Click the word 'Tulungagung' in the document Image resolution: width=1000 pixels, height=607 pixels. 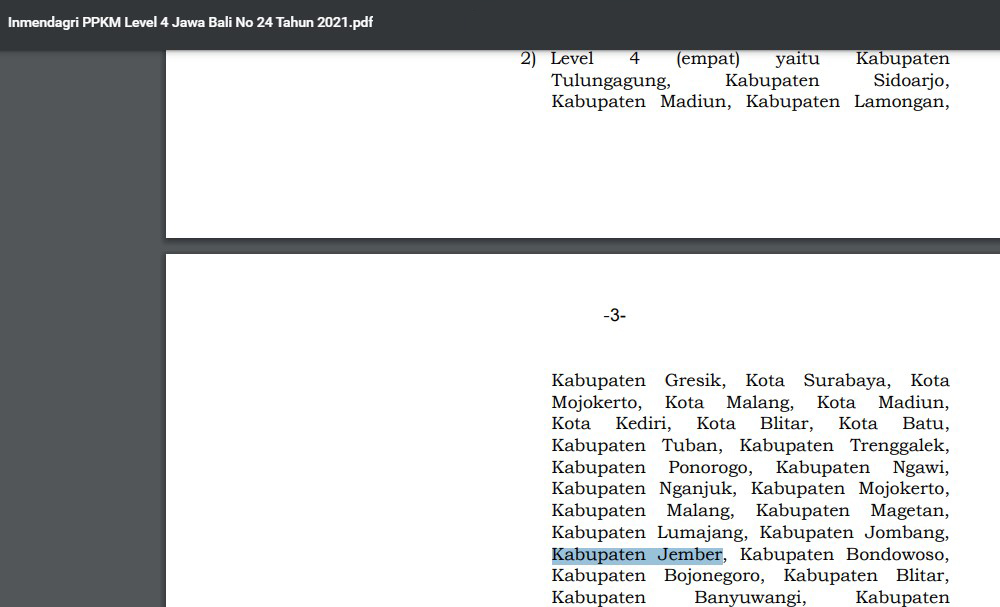610,81
